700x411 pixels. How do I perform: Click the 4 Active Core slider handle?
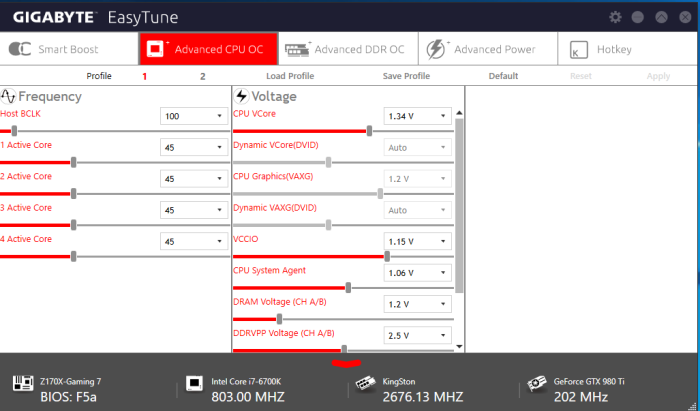tap(74, 256)
